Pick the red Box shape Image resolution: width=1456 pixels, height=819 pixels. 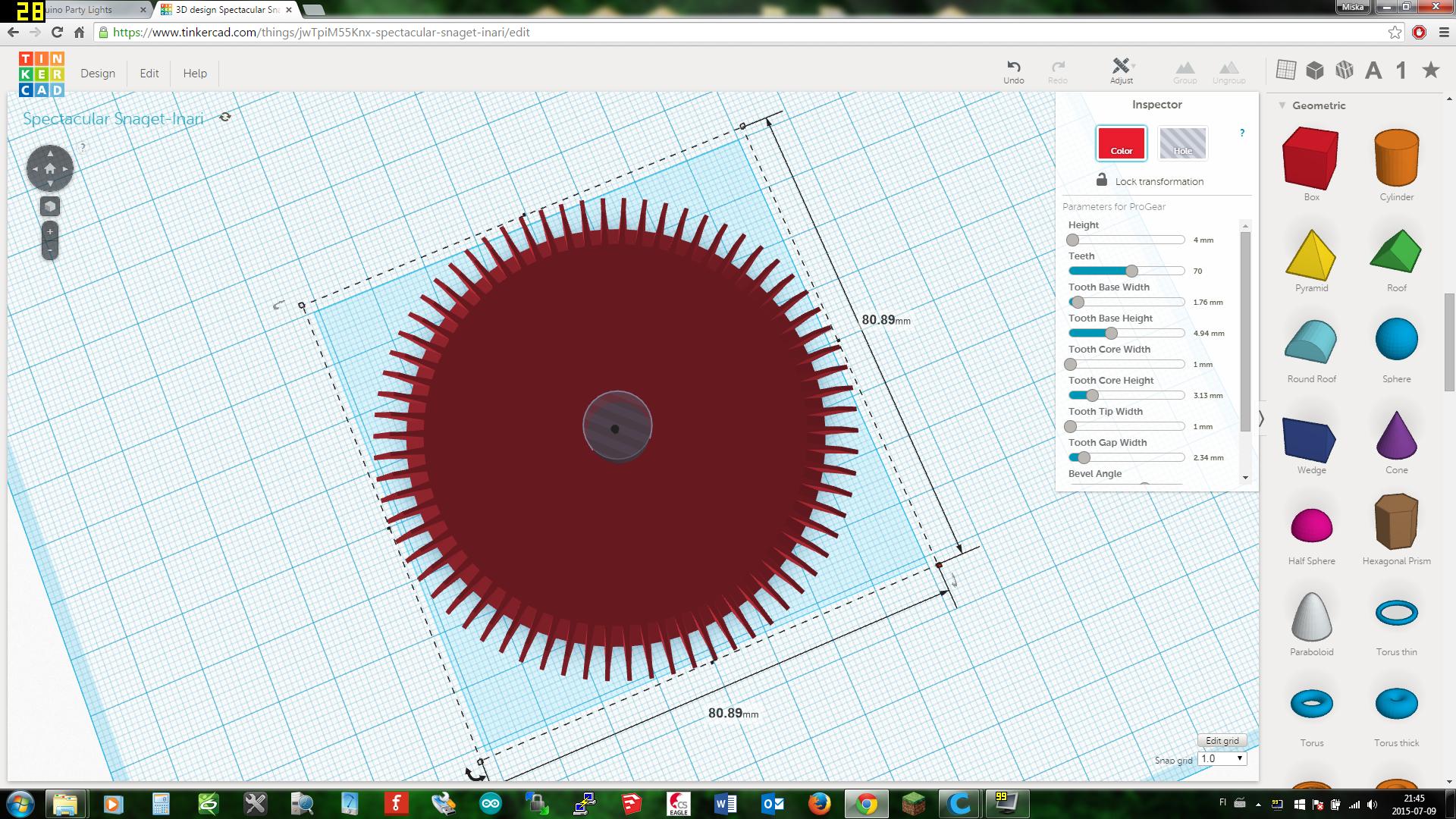pyautogui.click(x=1311, y=158)
